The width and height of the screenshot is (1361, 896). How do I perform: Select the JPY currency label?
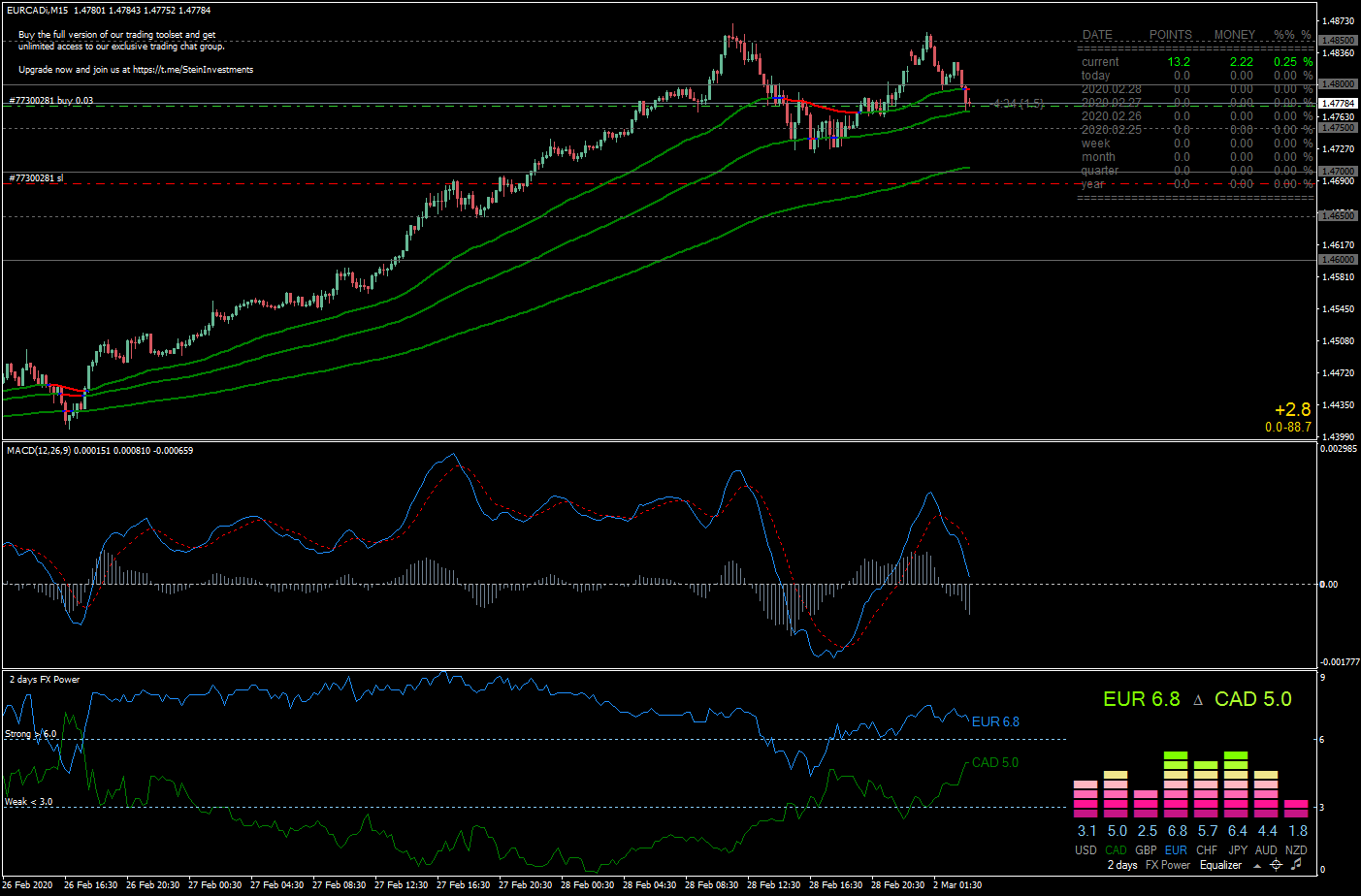[1238, 850]
